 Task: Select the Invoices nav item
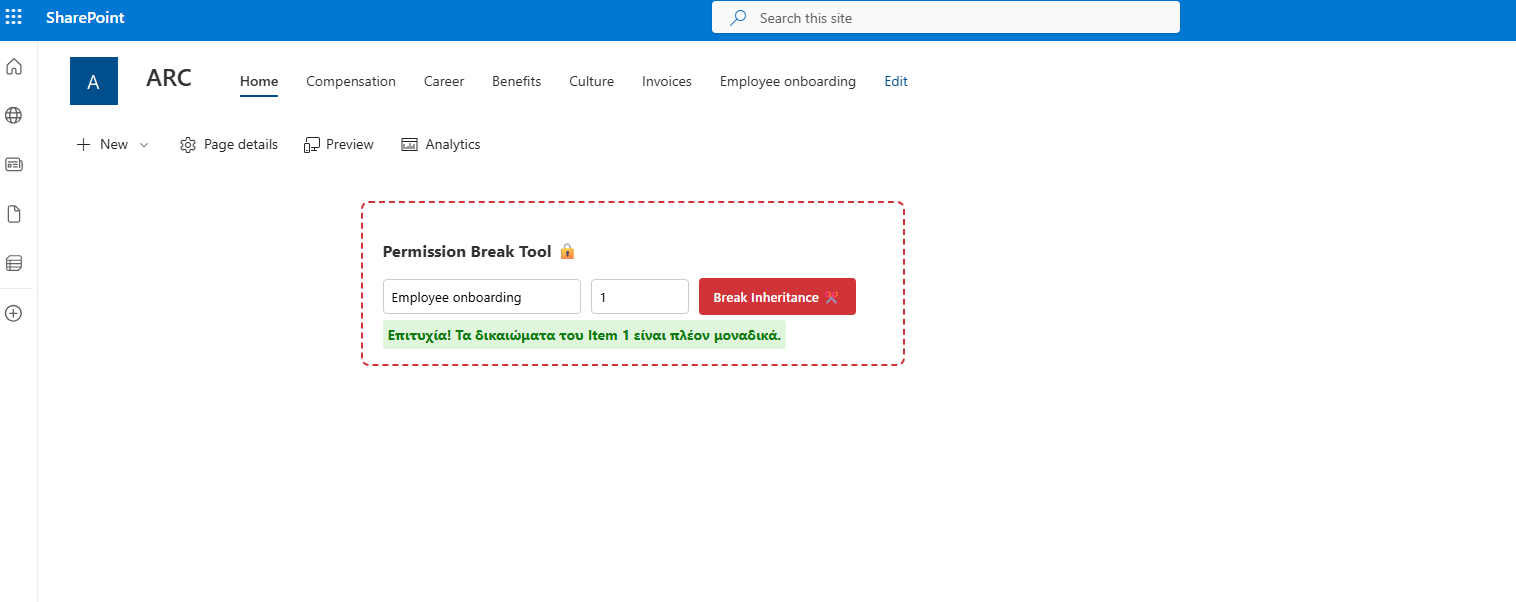pos(667,82)
